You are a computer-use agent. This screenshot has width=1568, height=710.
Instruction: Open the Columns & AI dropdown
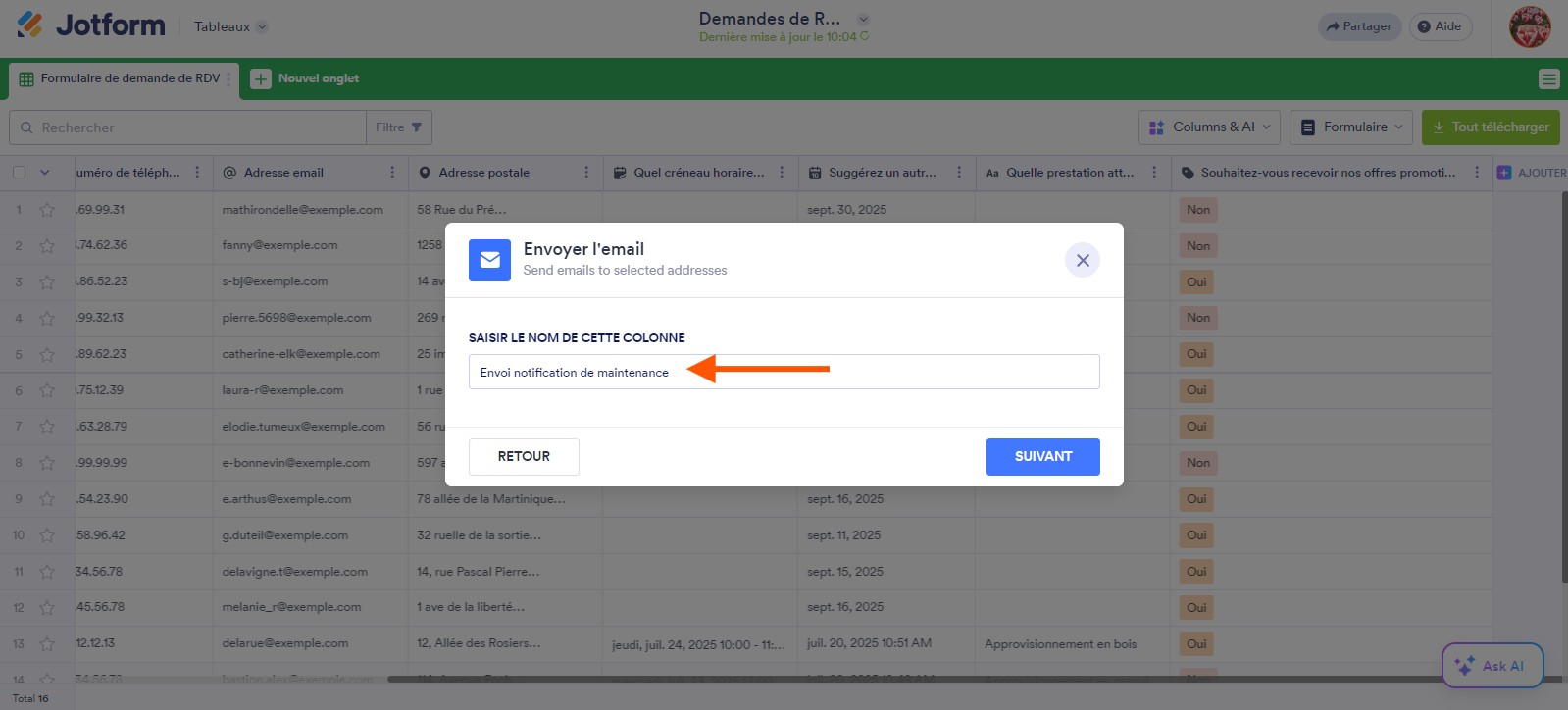click(x=1209, y=127)
